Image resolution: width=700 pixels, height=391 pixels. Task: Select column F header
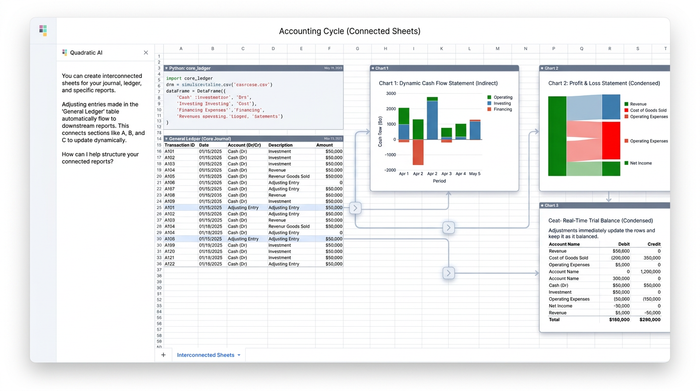pos(329,48)
